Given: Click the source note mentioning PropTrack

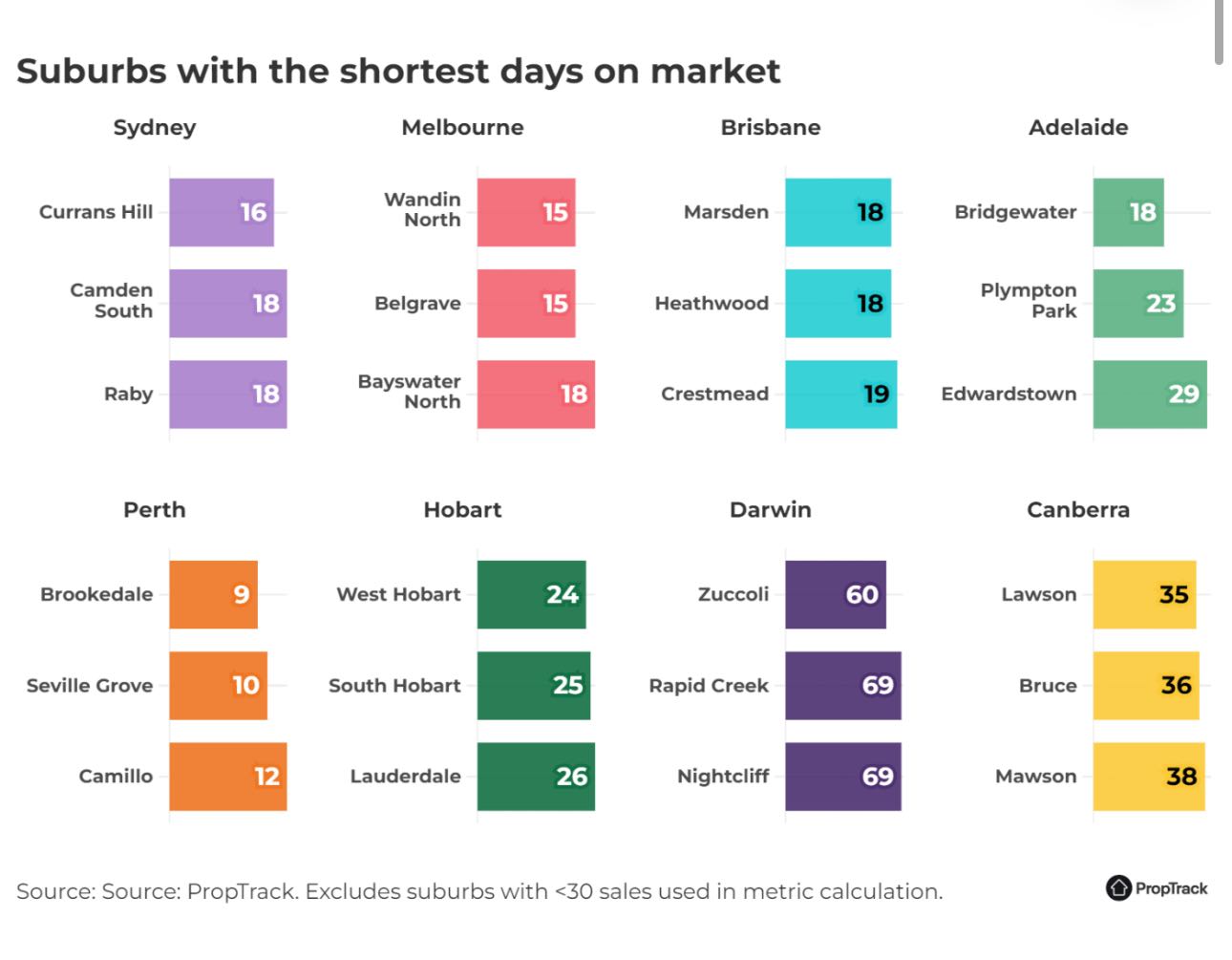Looking at the screenshot, I should 479,892.
